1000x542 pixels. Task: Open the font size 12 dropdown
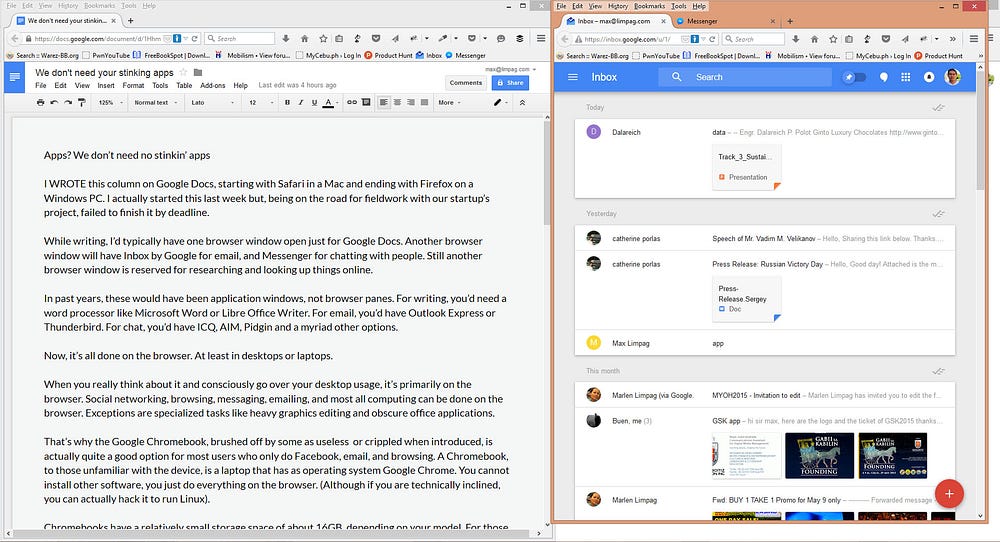click(x=261, y=102)
